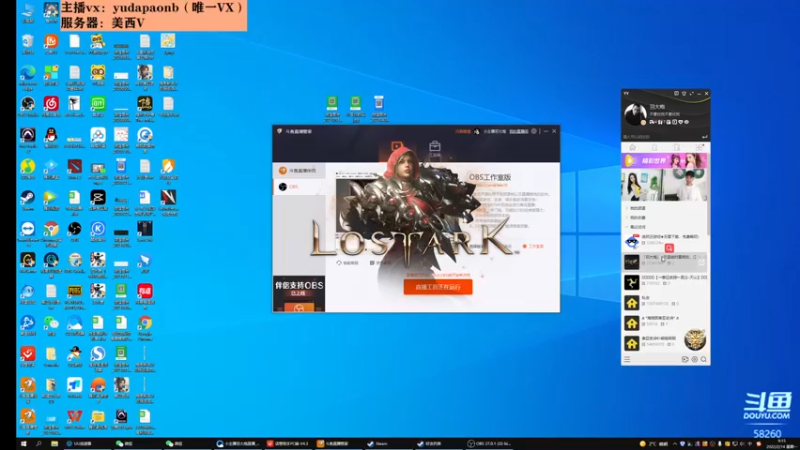This screenshot has width=800, height=450.
Task: Switch to the apps tab in YY window
Action: 699,147
